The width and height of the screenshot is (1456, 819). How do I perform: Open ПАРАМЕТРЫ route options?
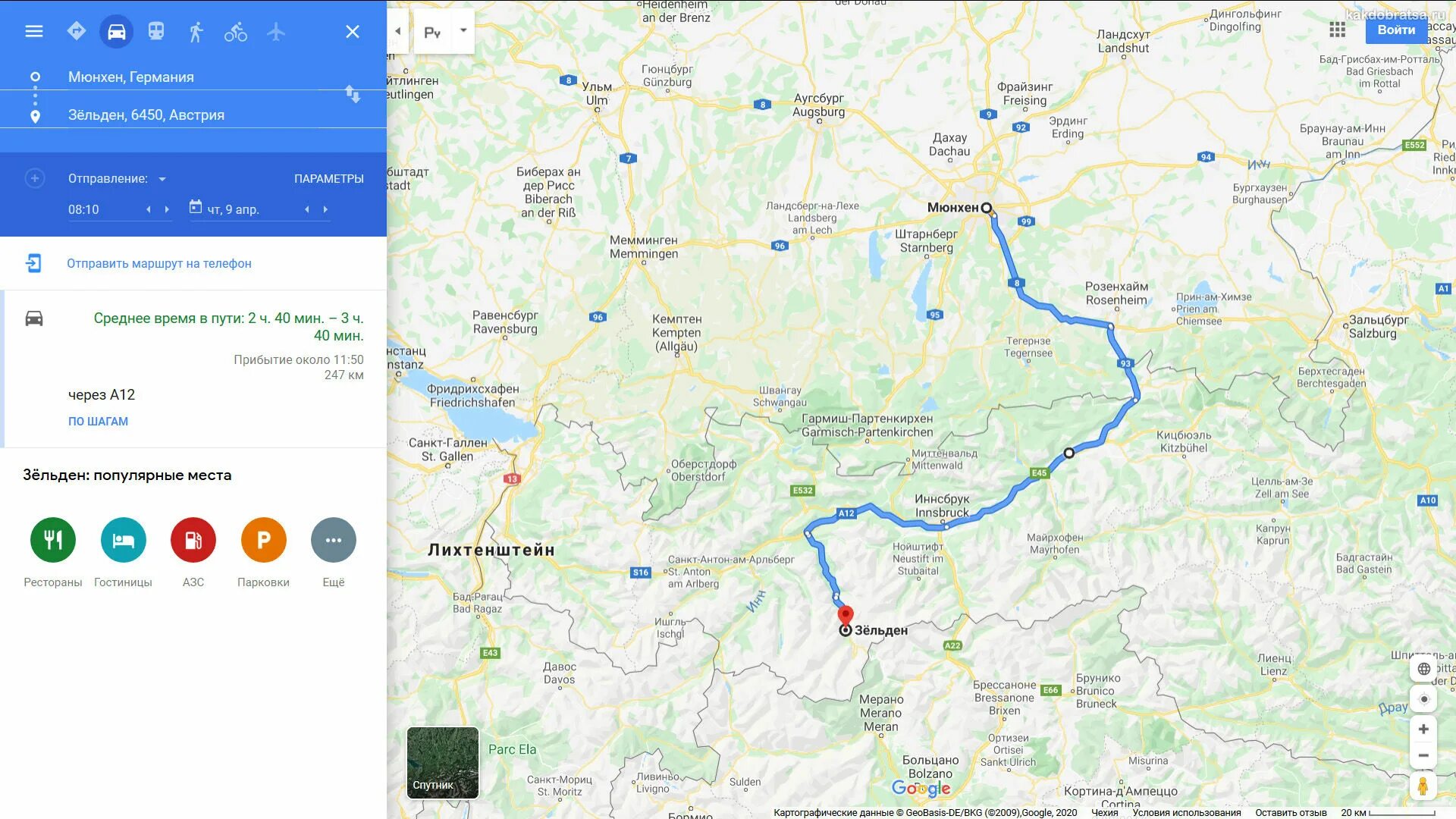pos(329,179)
